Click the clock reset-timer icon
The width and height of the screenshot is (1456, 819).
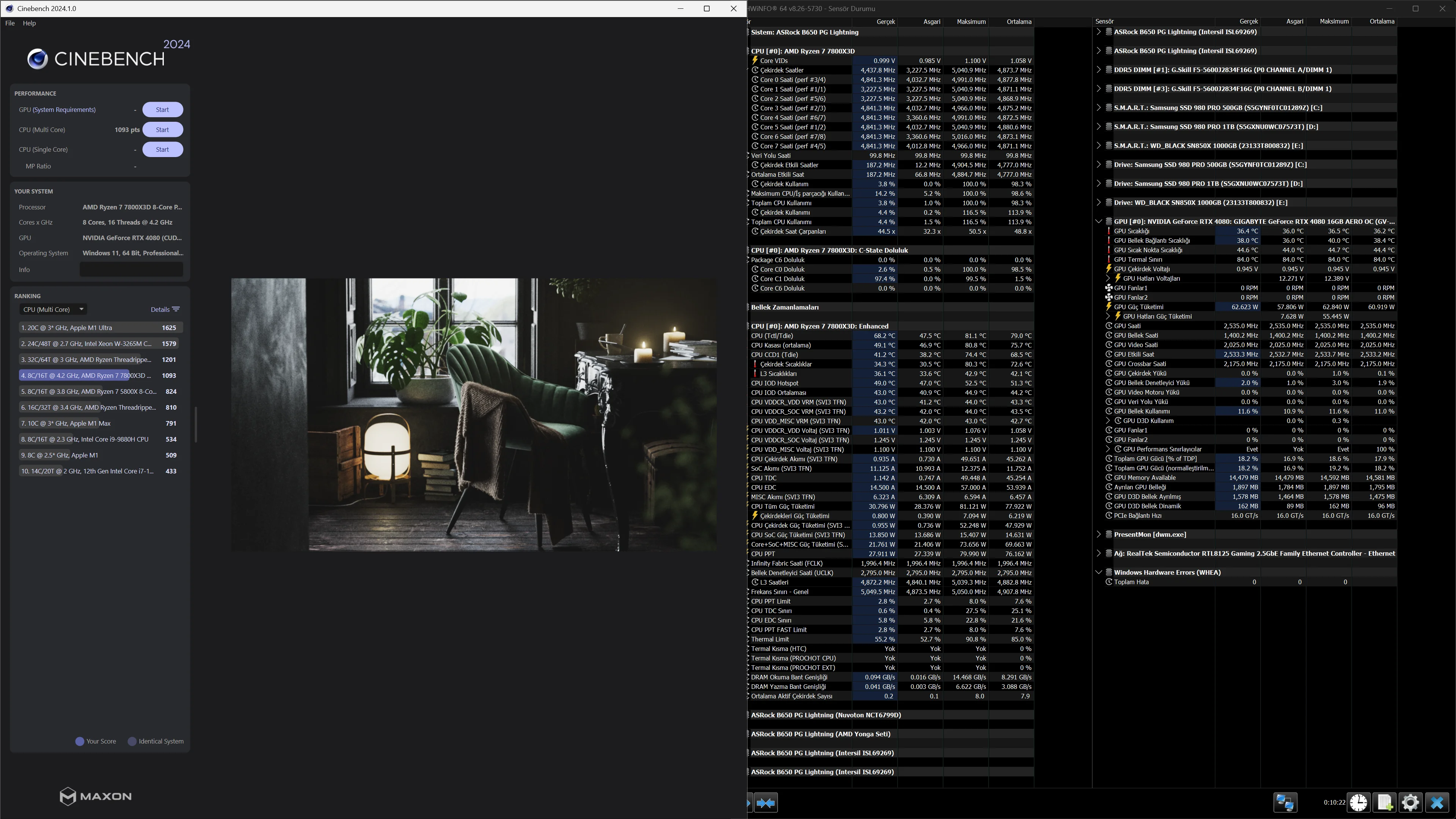(1358, 803)
